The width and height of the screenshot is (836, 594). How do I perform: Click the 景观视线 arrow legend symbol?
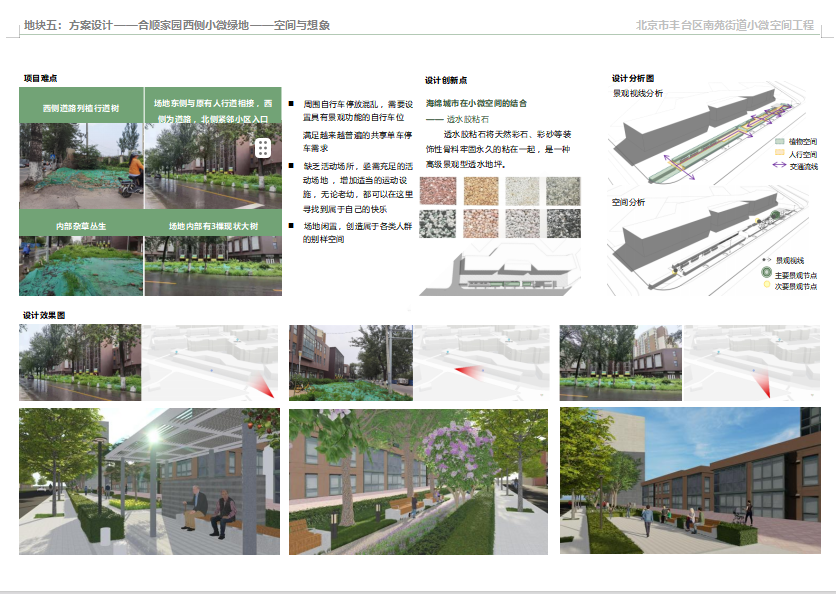767,258
